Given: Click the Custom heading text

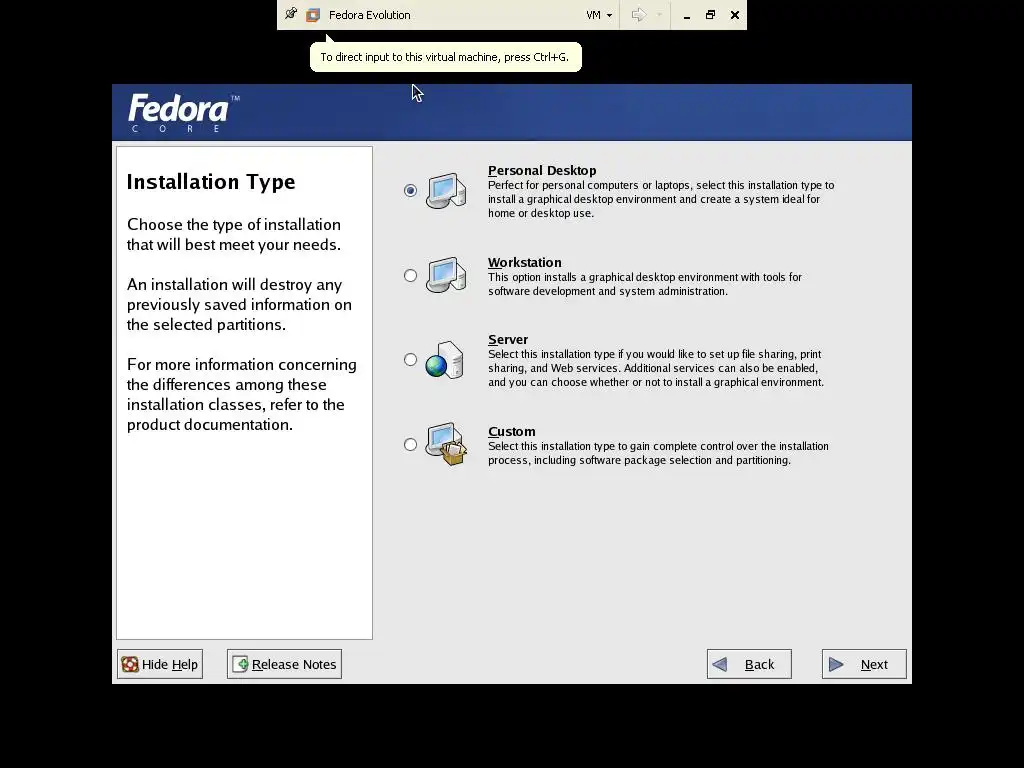Looking at the screenshot, I should tap(511, 432).
